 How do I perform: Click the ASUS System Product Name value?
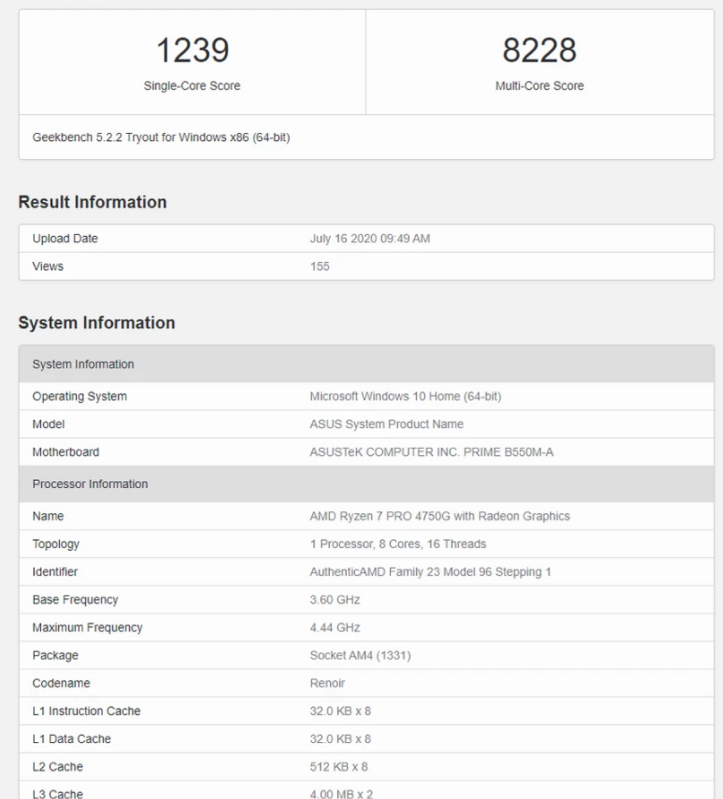pos(387,424)
